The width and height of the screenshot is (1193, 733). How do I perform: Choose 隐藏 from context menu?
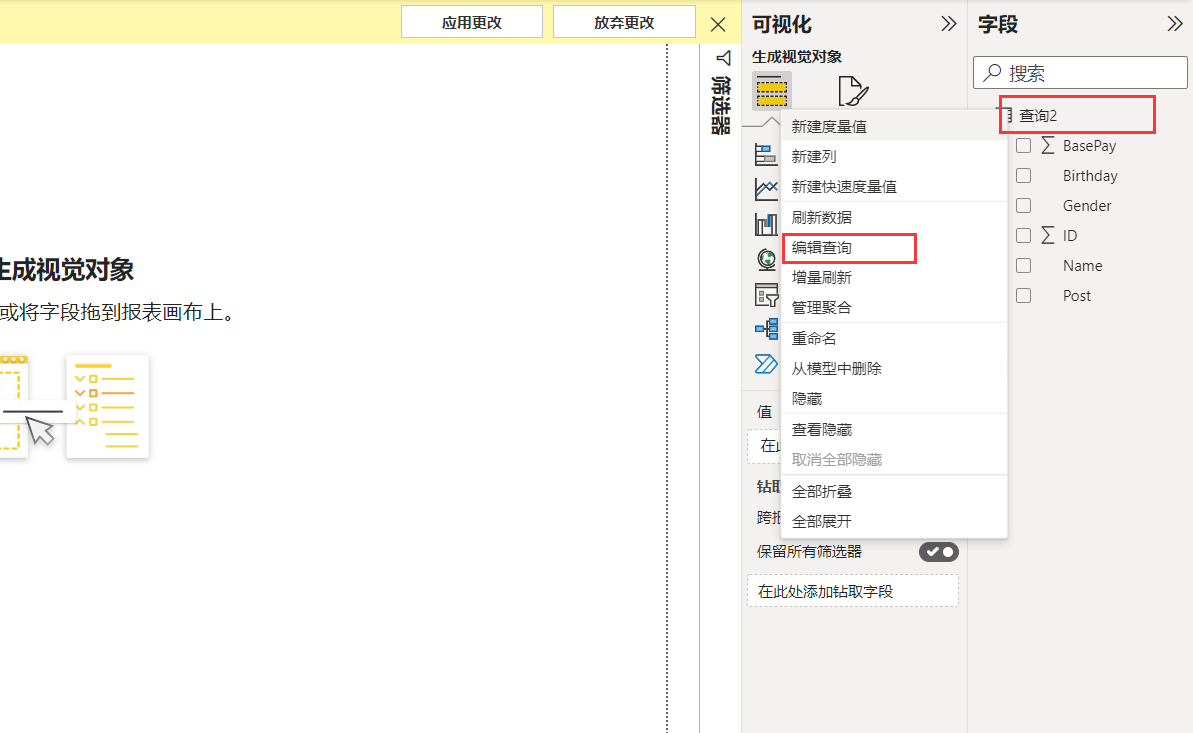click(894, 398)
